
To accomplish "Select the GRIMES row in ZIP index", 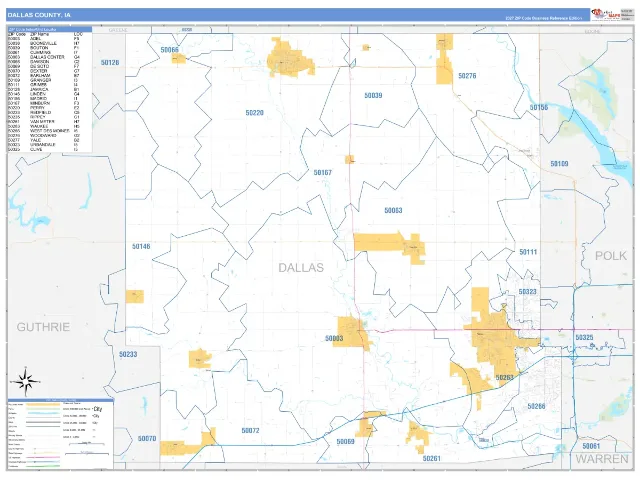I will [x=44, y=85].
